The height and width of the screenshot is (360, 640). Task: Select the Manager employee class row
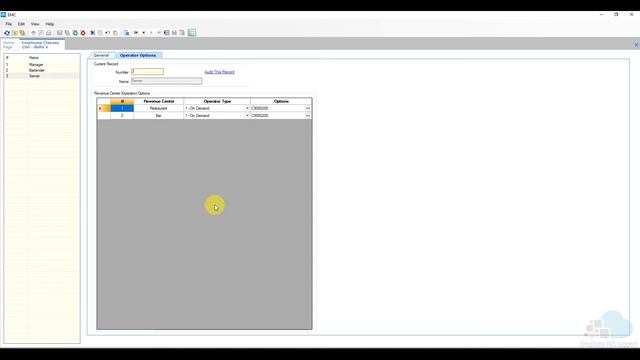click(x=42, y=64)
